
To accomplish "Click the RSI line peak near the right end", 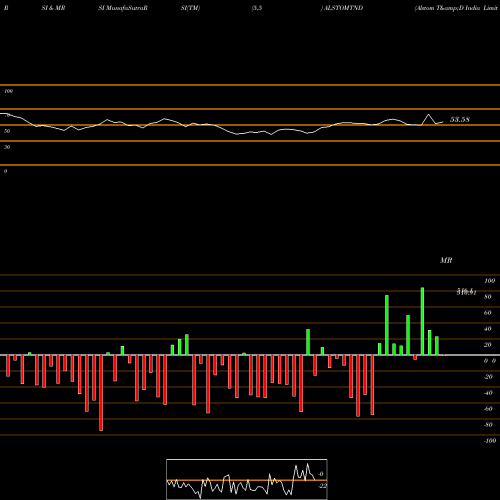I will [x=428, y=115].
